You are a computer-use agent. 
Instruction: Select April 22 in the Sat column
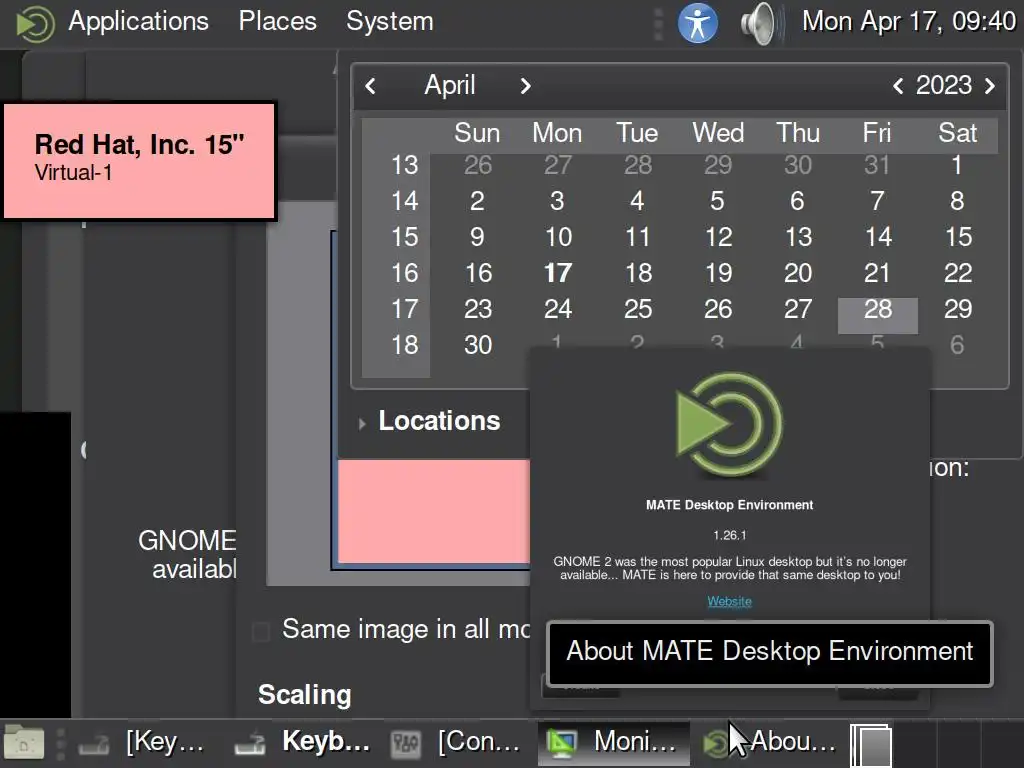point(957,273)
